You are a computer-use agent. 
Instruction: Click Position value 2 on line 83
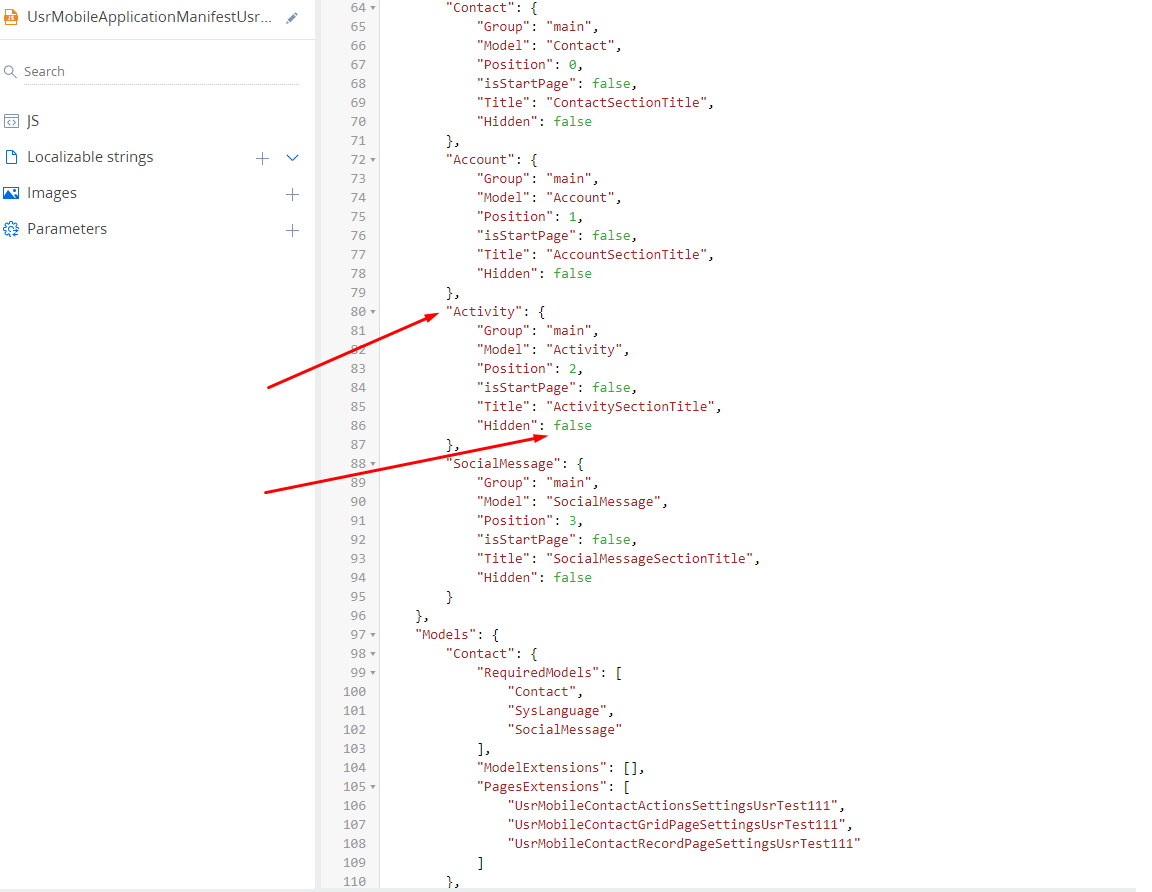[x=572, y=368]
